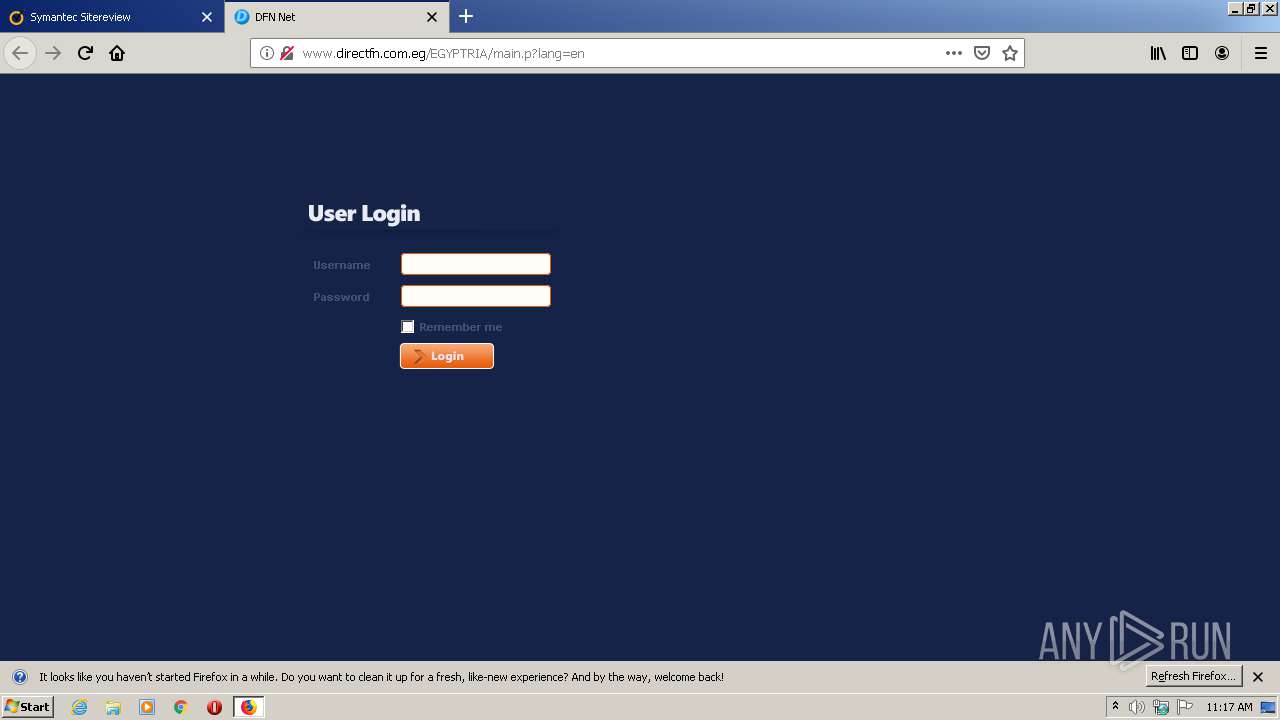Select the Firefox taskbar button
The image size is (1280, 720).
pos(248,707)
